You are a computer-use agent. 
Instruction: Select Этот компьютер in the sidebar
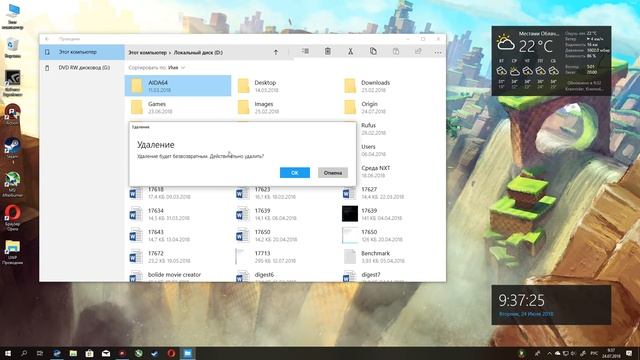82,52
